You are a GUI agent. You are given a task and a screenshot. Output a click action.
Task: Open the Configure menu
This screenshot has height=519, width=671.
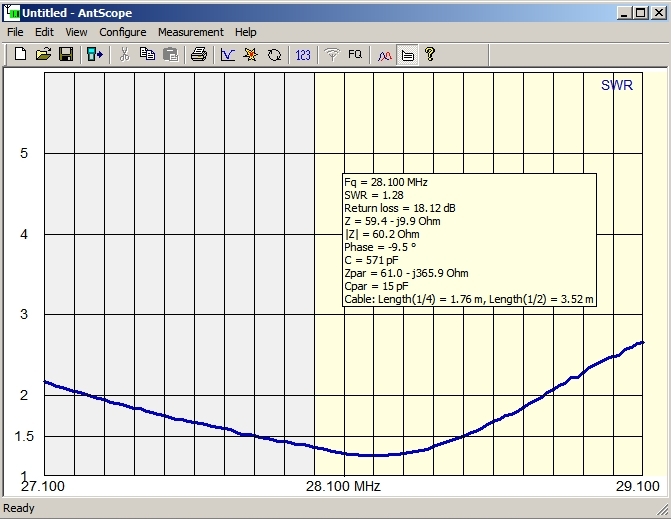click(122, 32)
